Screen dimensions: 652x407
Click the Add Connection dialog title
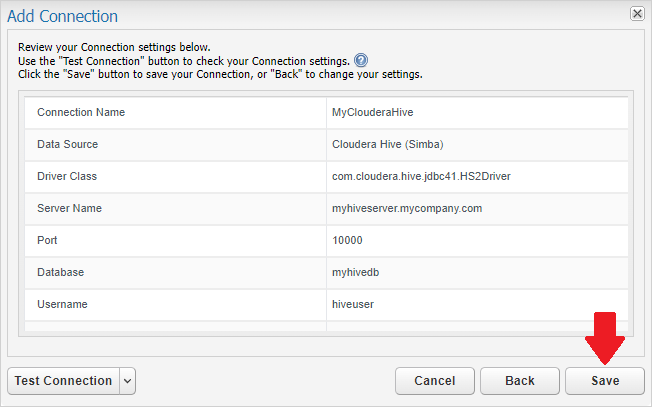62,16
